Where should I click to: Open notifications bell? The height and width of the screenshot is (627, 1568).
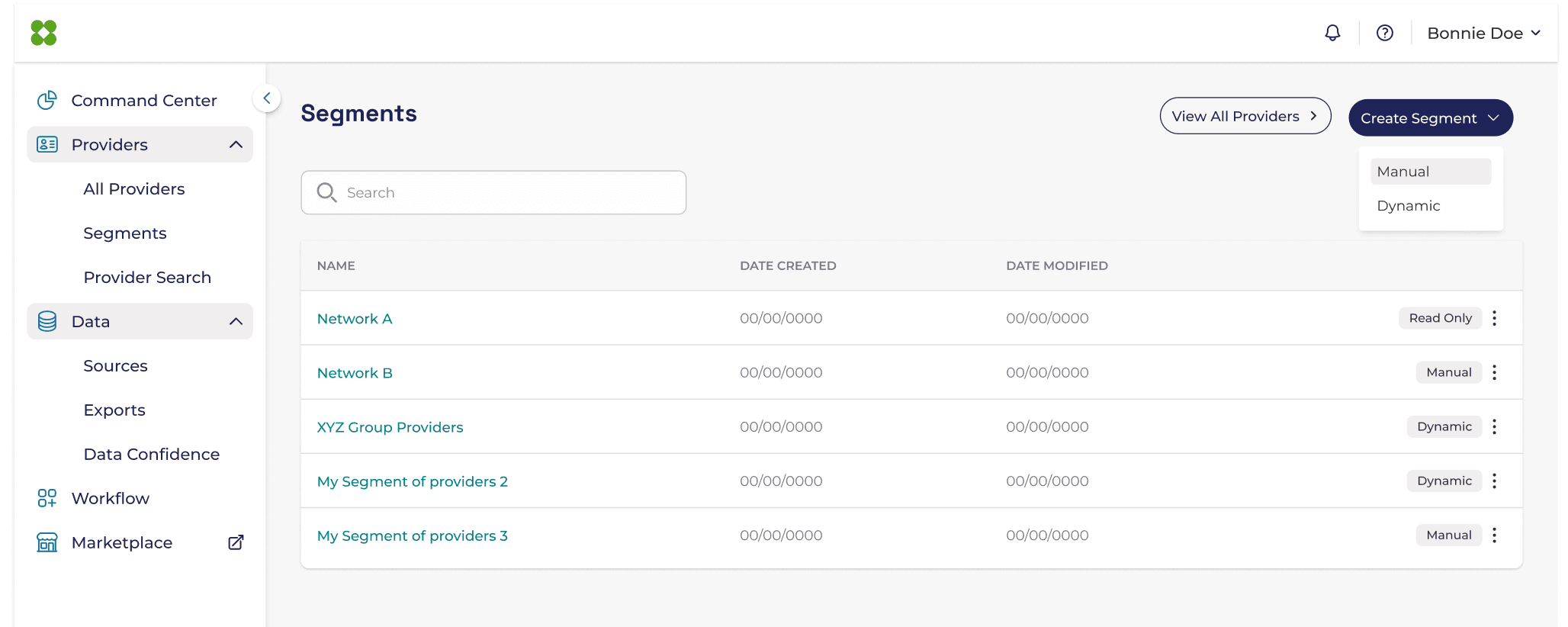pyautogui.click(x=1332, y=33)
